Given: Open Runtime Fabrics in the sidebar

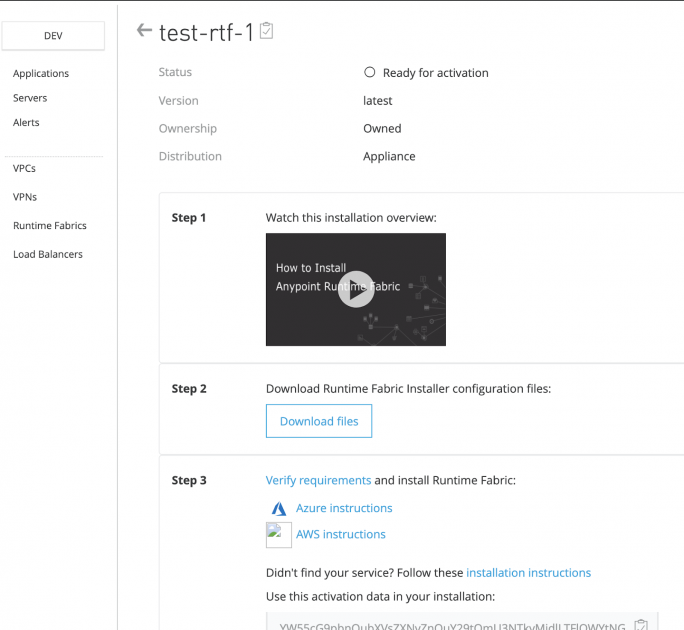Looking at the screenshot, I should (50, 226).
